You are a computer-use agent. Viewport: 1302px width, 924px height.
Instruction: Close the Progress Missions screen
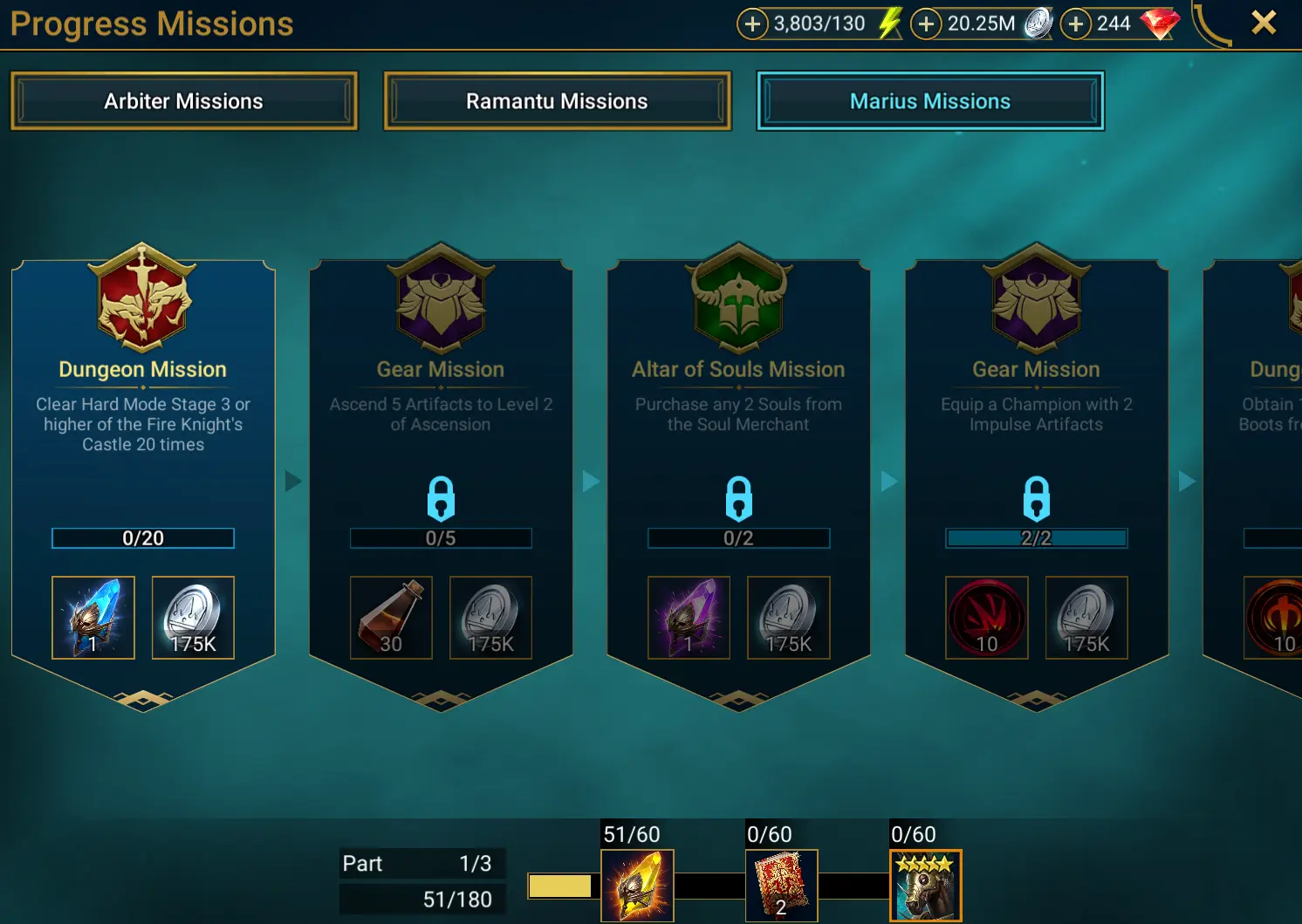[1264, 23]
